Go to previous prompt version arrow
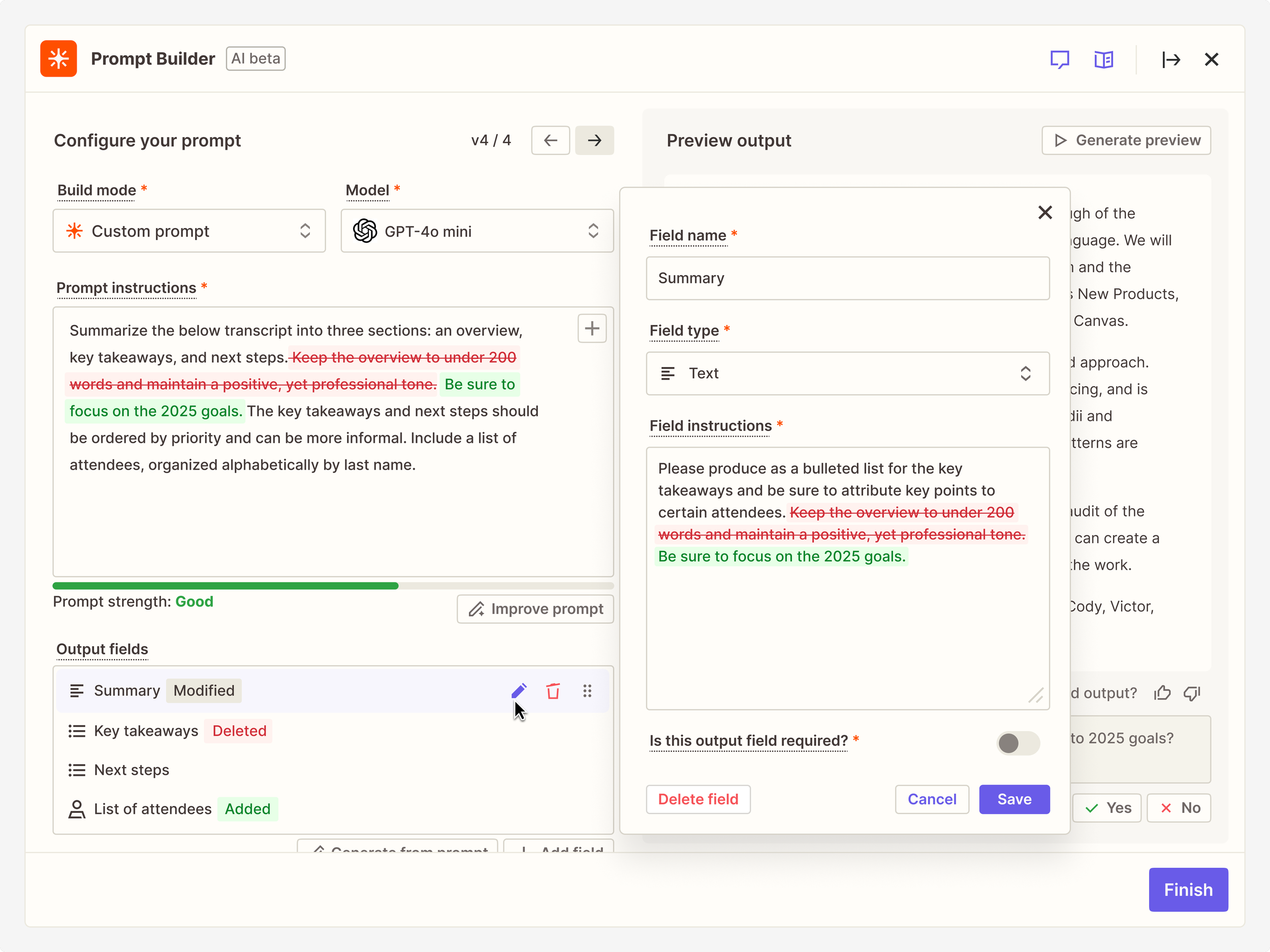Image resolution: width=1270 pixels, height=952 pixels. click(x=550, y=140)
